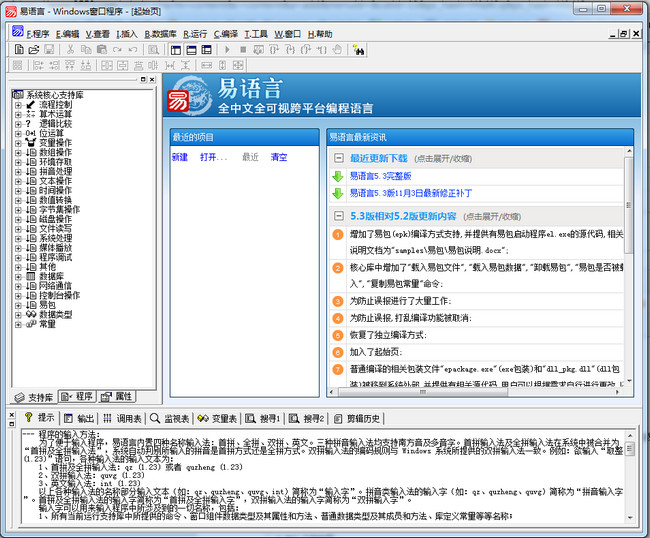Image resolution: width=650 pixels, height=538 pixels.
Task: Click the grid alignment icon in layout toolbar
Action: pos(17,65)
